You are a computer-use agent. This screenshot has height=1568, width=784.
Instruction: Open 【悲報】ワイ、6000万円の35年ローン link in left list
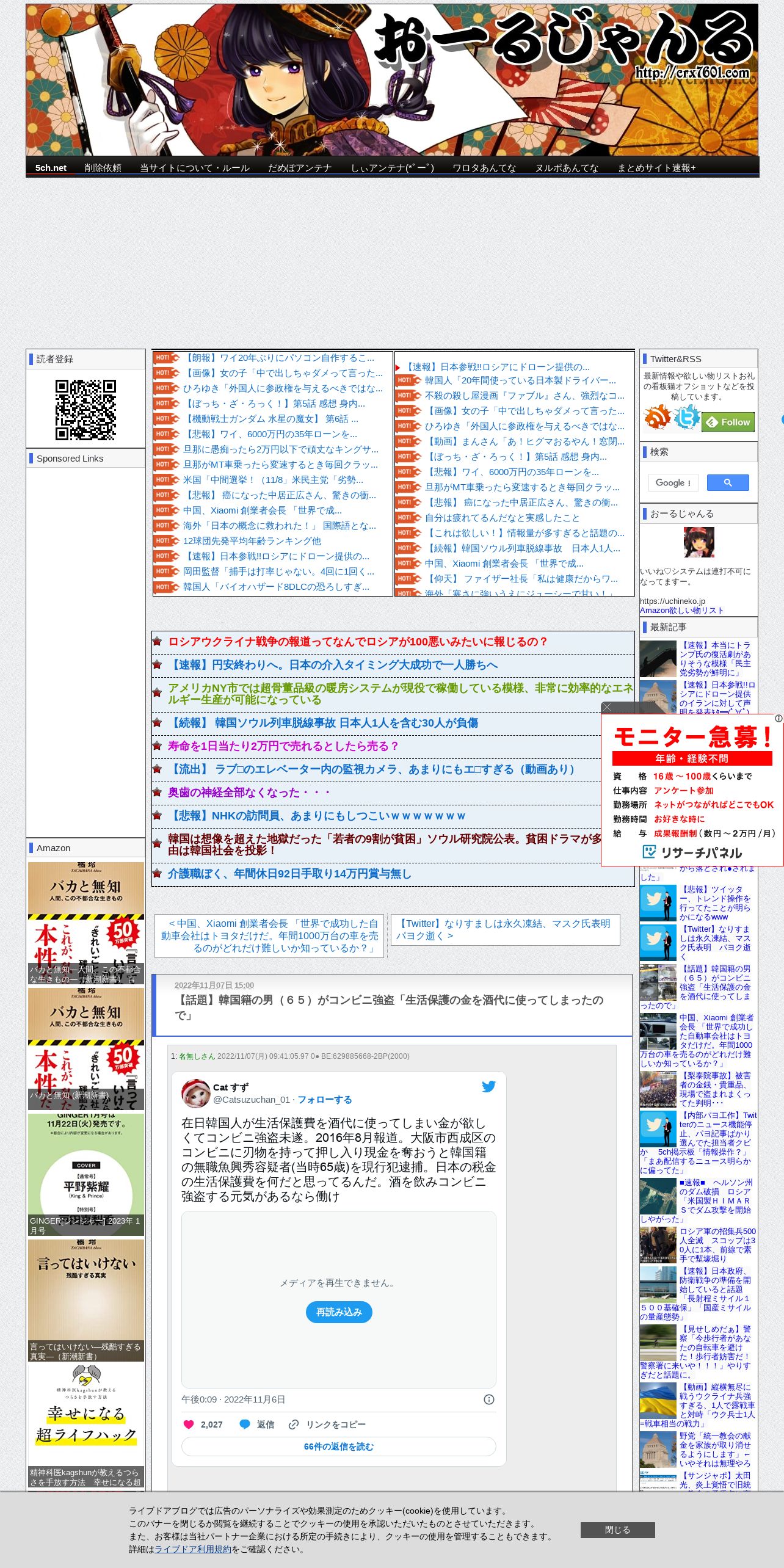tap(270, 434)
